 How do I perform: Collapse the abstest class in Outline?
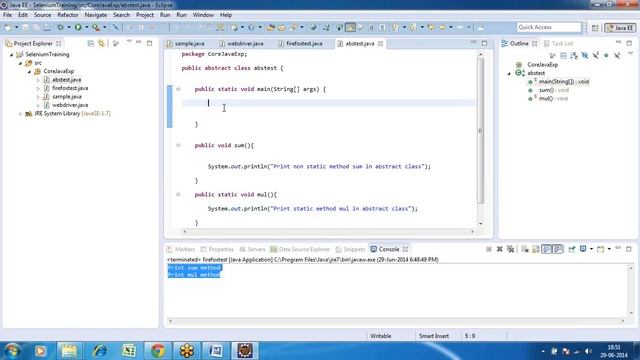click(509, 73)
